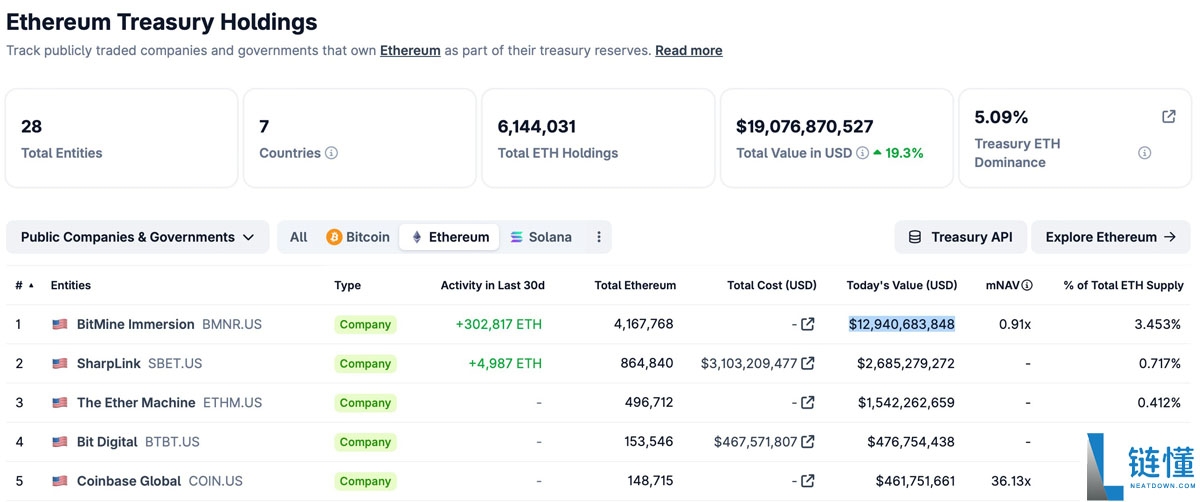1200x502 pixels.
Task: Click the highlighted $12,940,683,848 value
Action: 902,324
